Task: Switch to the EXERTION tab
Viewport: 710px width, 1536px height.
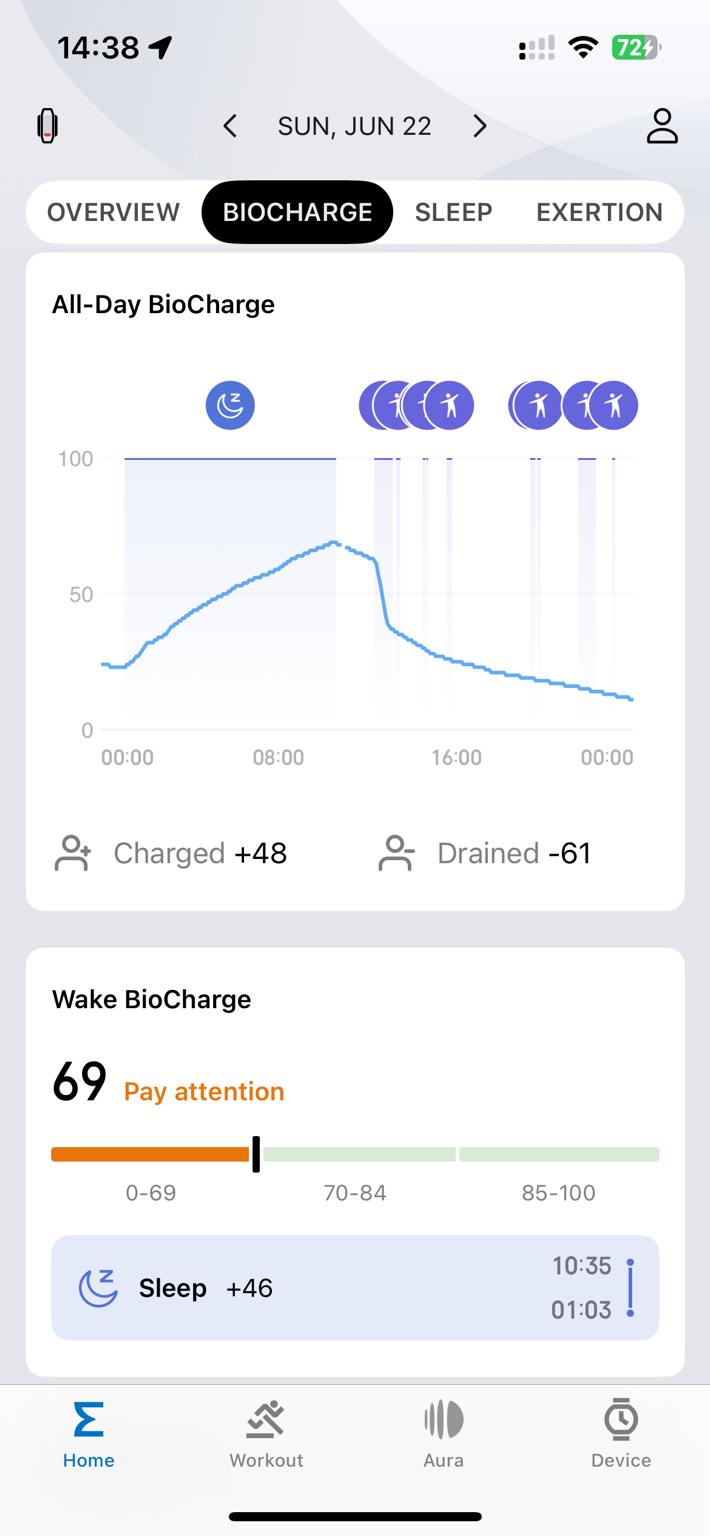Action: pyautogui.click(x=599, y=212)
